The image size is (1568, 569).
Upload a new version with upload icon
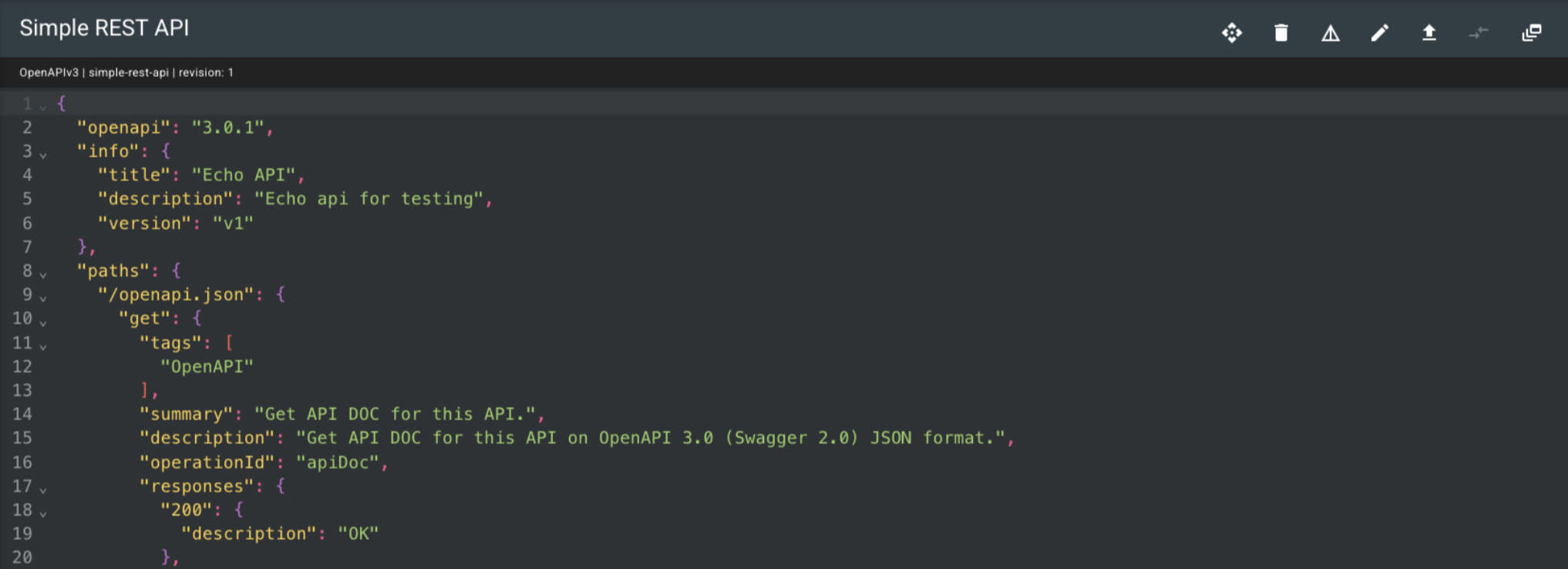1429,32
